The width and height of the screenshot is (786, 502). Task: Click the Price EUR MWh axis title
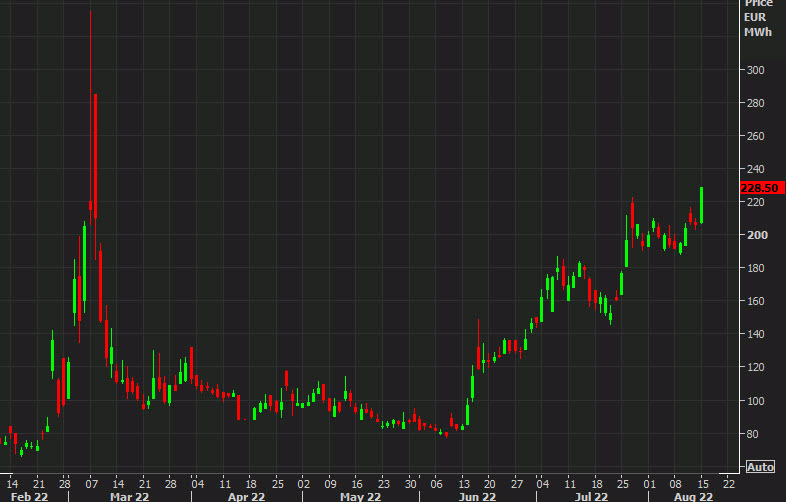click(x=757, y=19)
